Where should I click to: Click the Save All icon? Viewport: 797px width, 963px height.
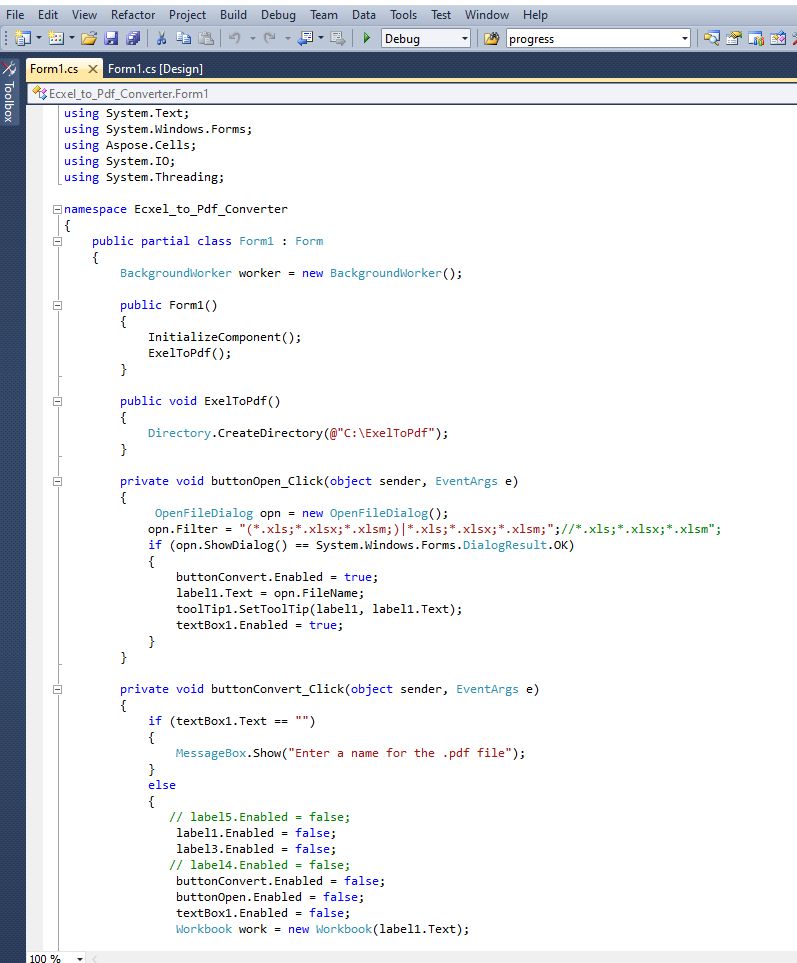click(130, 39)
